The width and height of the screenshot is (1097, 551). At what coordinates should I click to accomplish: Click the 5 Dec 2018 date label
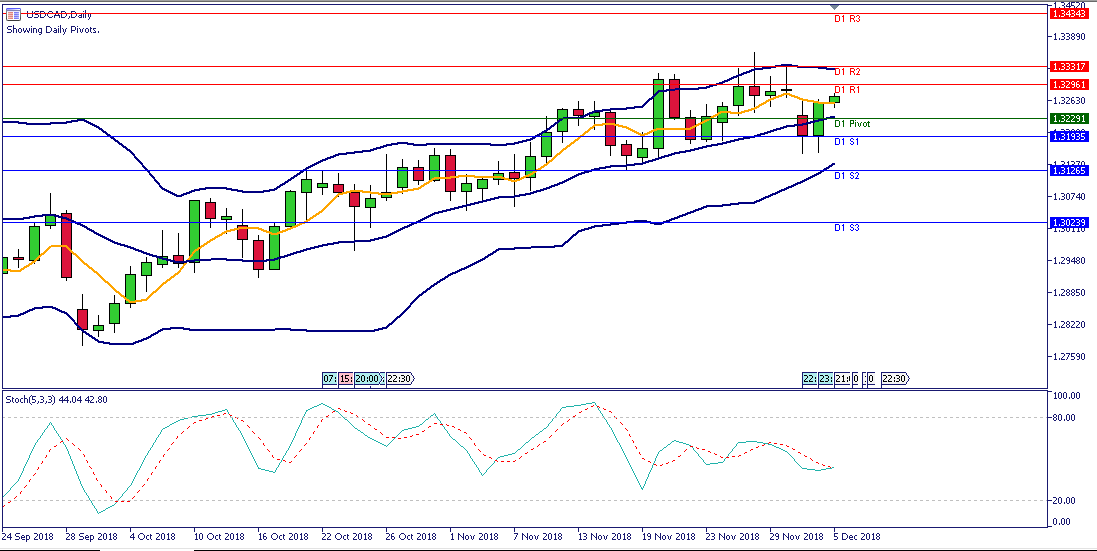point(857,537)
